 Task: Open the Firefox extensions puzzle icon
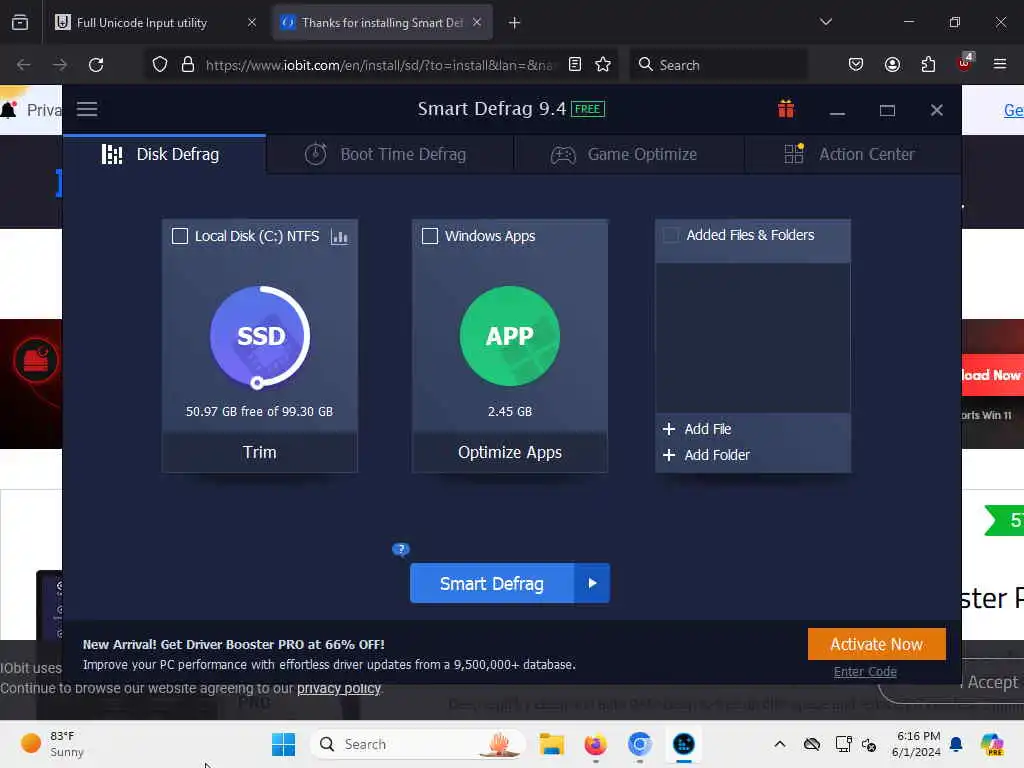pos(928,65)
